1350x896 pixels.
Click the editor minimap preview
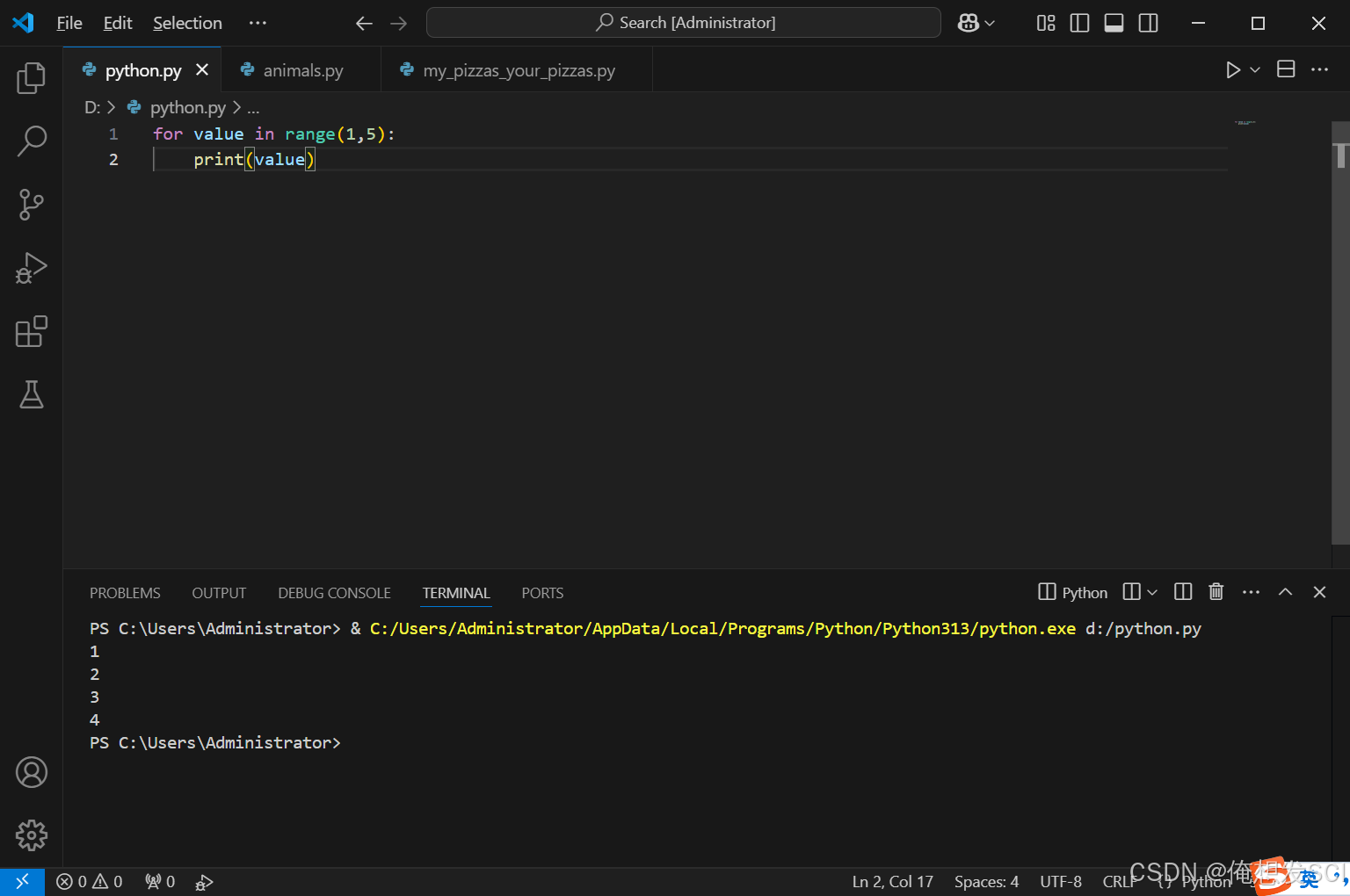[x=1245, y=123]
